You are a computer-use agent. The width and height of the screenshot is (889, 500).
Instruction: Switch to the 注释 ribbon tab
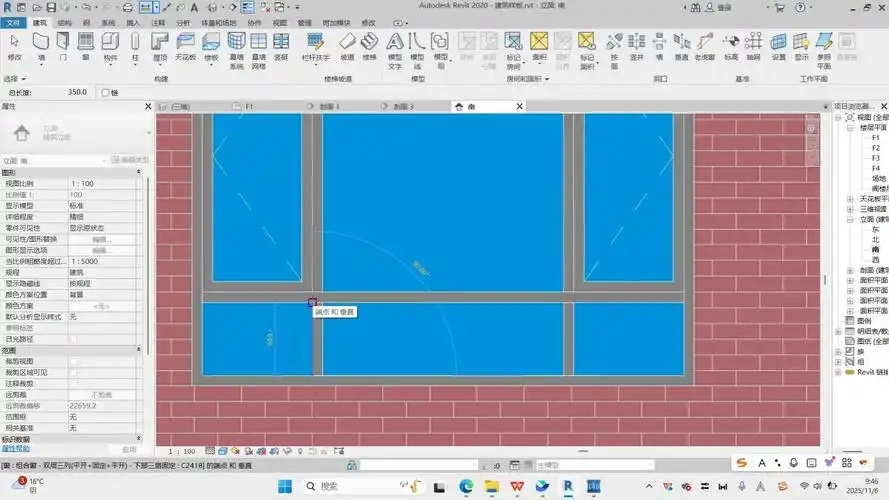(x=158, y=23)
